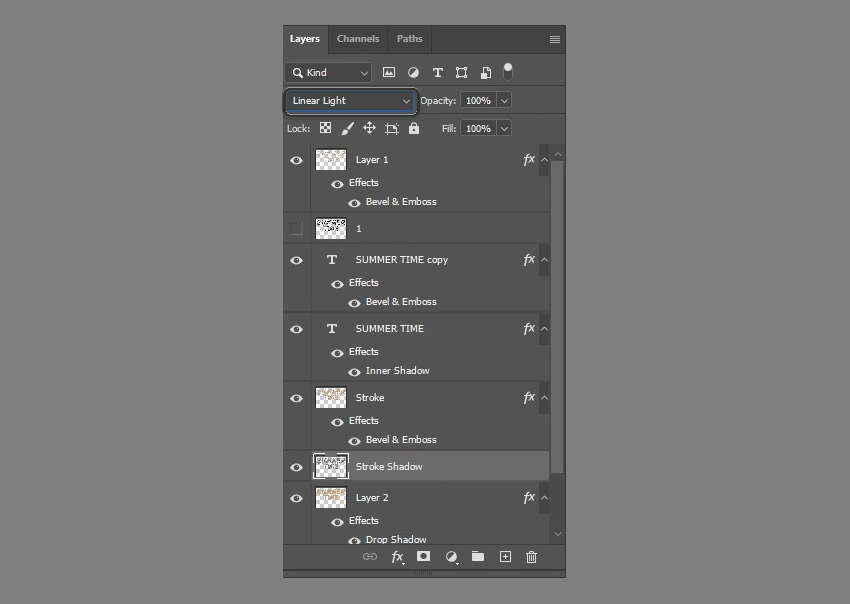Open the Opacity percentage dropdown
The height and width of the screenshot is (604, 850).
point(503,100)
